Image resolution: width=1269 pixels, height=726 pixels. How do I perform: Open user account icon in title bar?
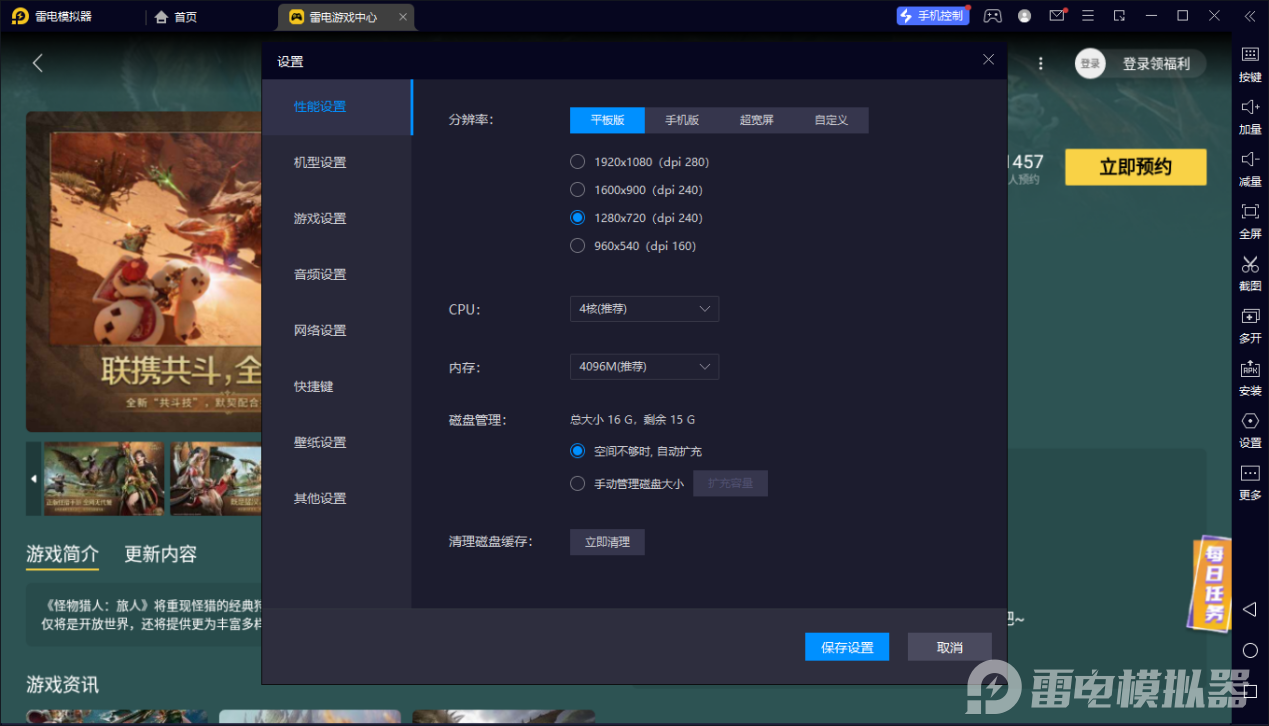coord(1024,16)
